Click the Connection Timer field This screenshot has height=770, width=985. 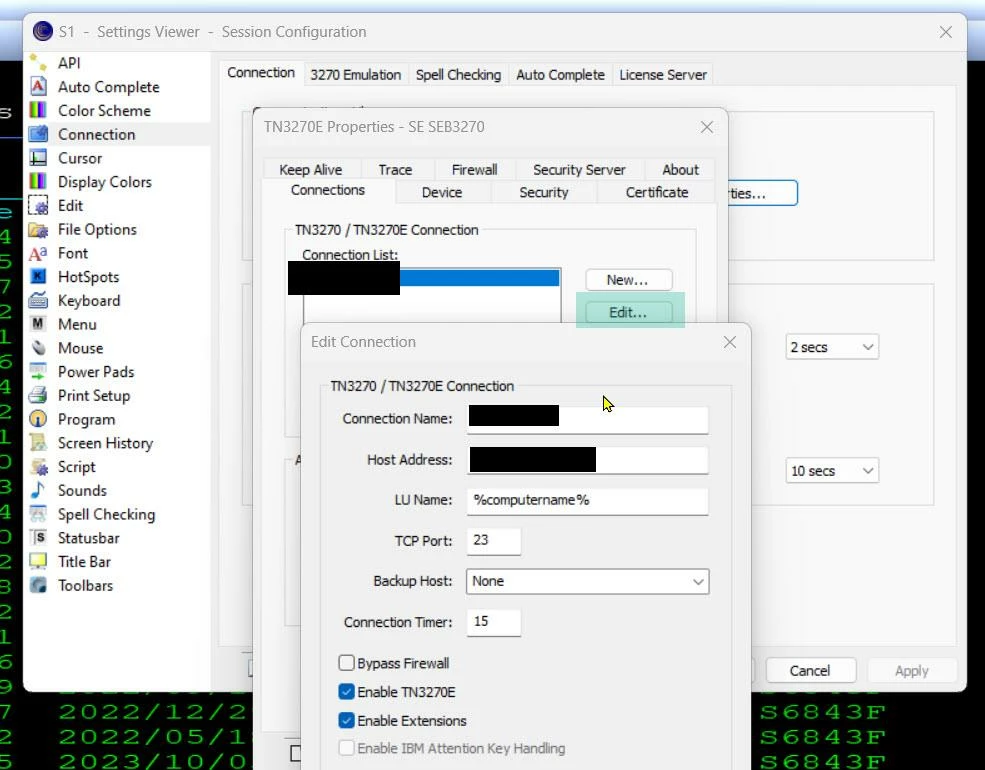[494, 622]
